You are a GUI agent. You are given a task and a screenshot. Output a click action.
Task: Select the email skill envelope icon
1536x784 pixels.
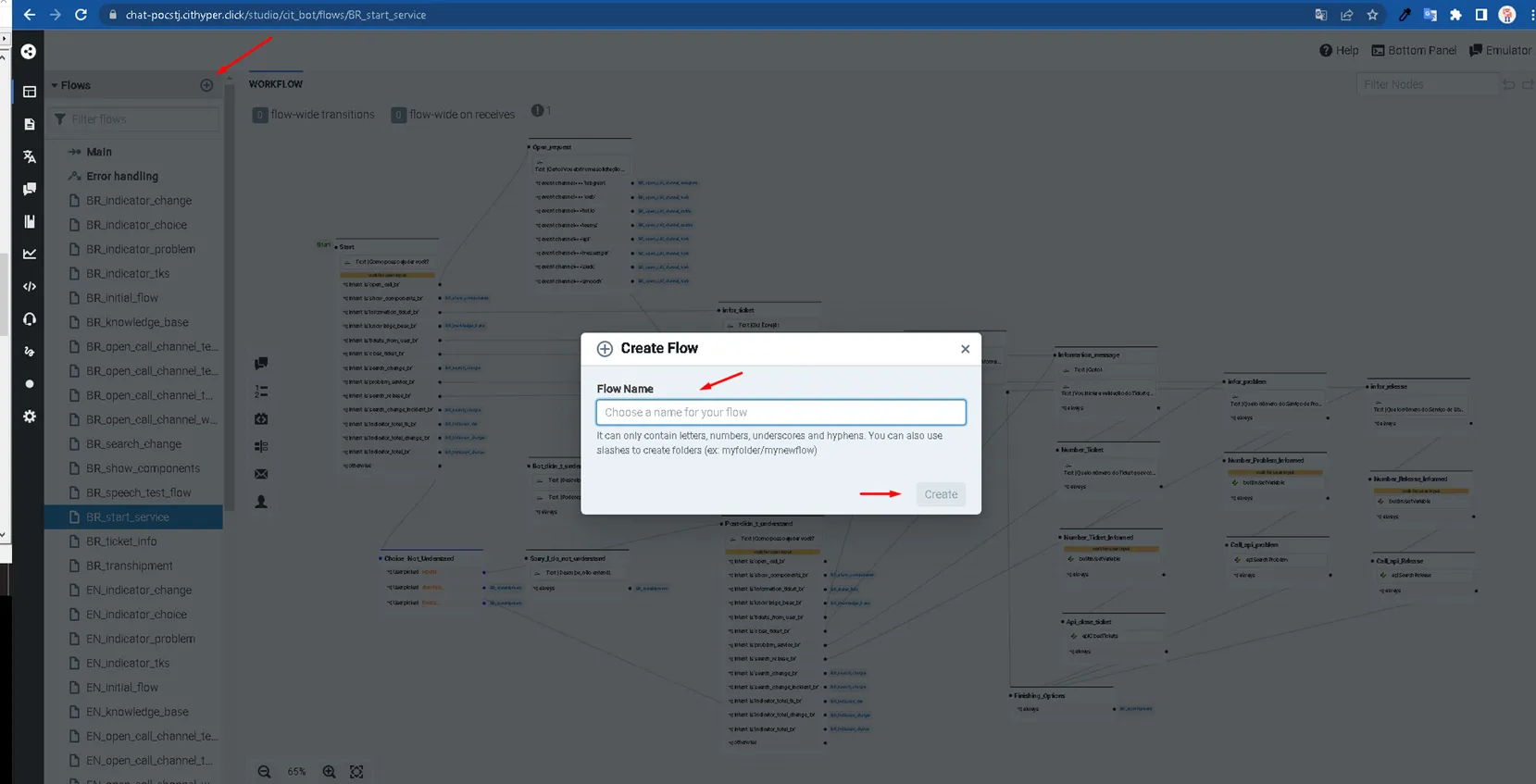pyautogui.click(x=261, y=474)
